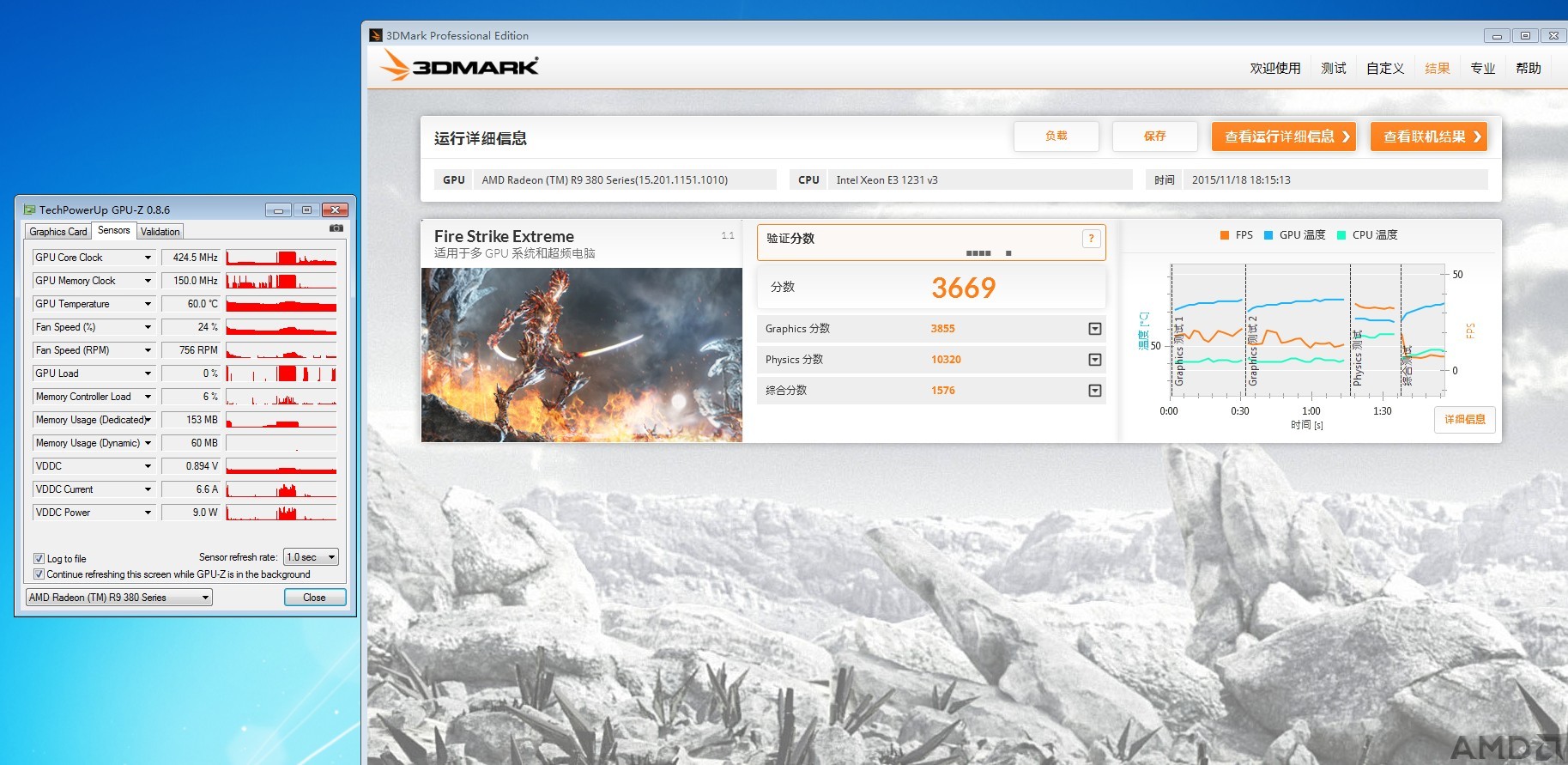Click the GPU 温度 blue legend swatch

(1268, 235)
